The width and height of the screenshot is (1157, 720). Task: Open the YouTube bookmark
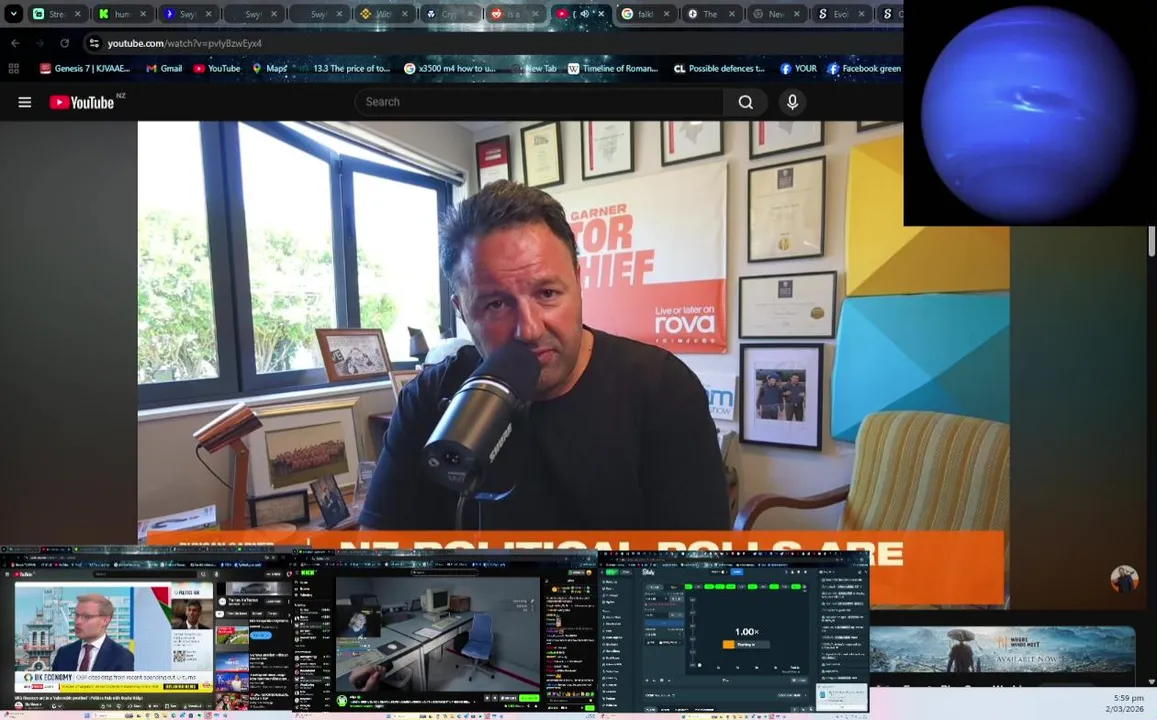pyautogui.click(x=217, y=69)
